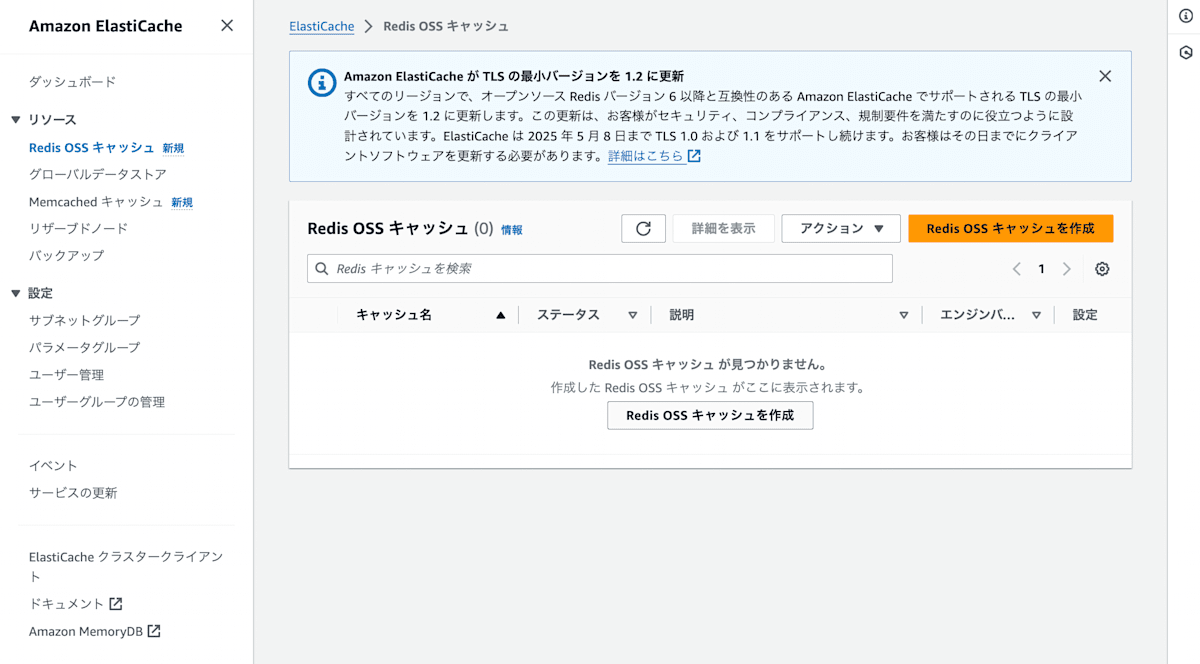Image resolution: width=1200 pixels, height=664 pixels.
Task: Open the アクション dropdown
Action: point(841,228)
